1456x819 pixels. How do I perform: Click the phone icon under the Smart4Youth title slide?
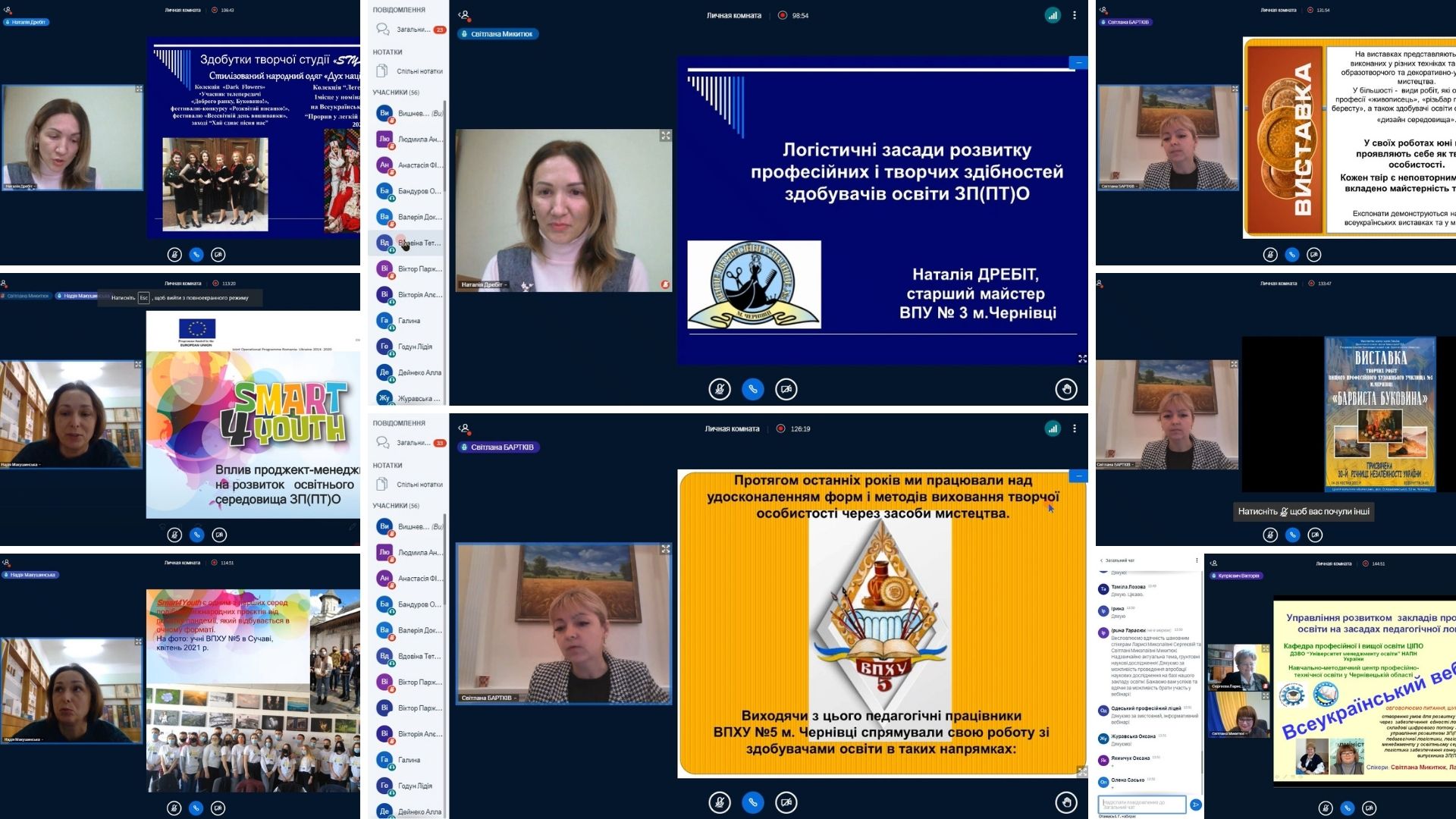196,535
